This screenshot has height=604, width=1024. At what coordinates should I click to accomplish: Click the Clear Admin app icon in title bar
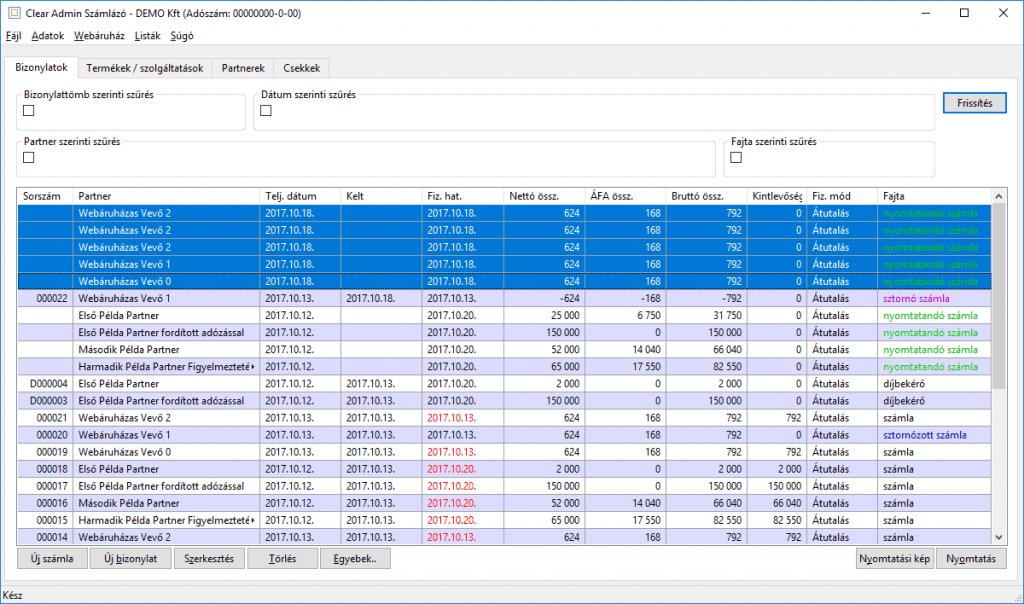pos(14,13)
